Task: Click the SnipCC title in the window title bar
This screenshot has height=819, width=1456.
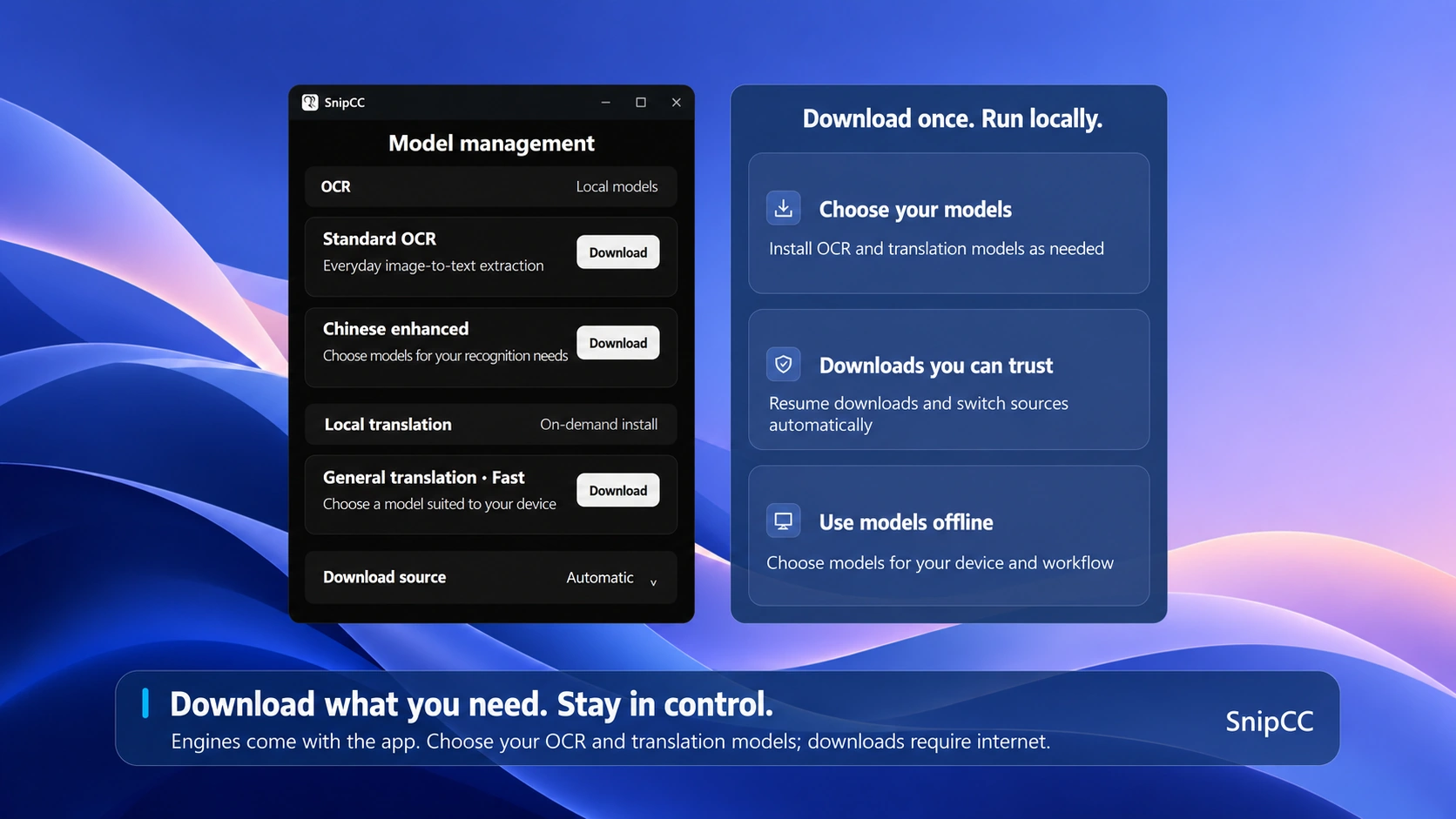Action: (x=344, y=103)
